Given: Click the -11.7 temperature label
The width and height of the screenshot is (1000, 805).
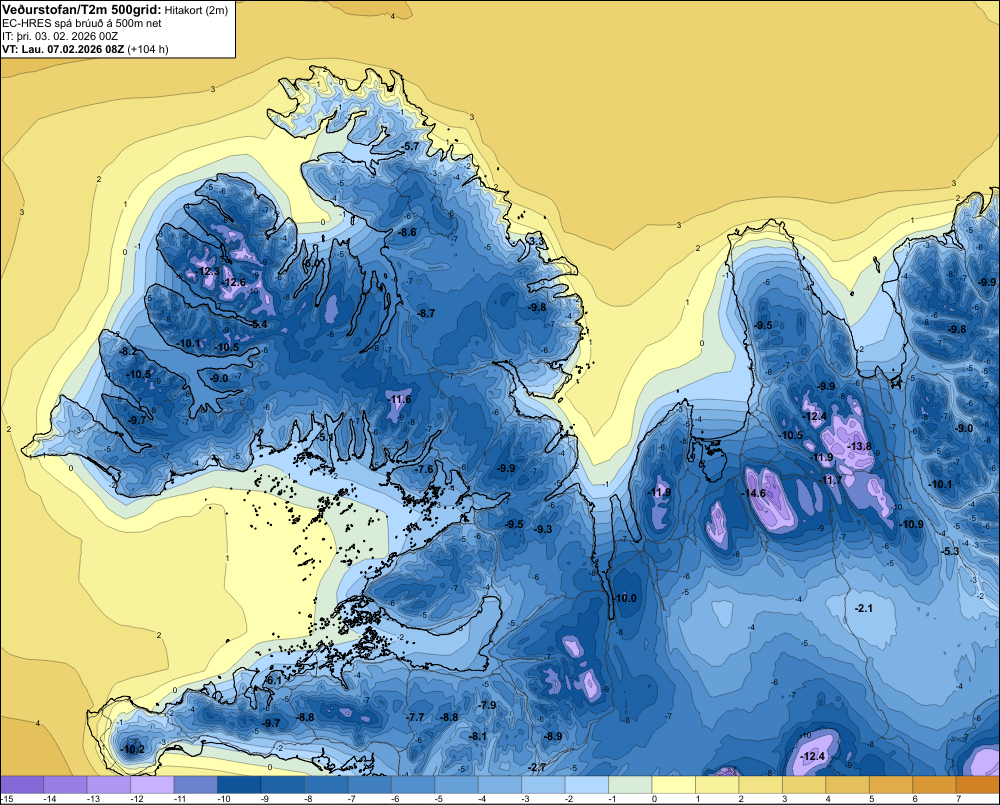Looking at the screenshot, I should click(x=830, y=480).
